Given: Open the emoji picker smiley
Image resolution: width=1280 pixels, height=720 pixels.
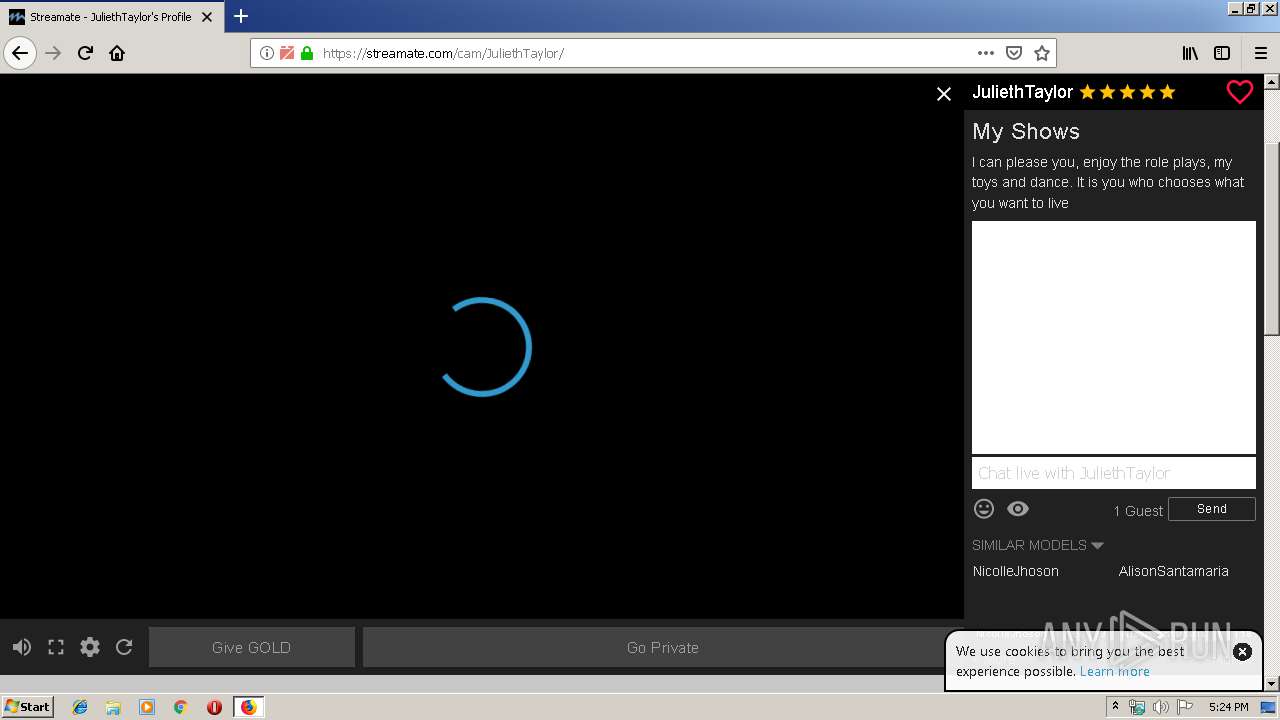Looking at the screenshot, I should click(x=984, y=509).
